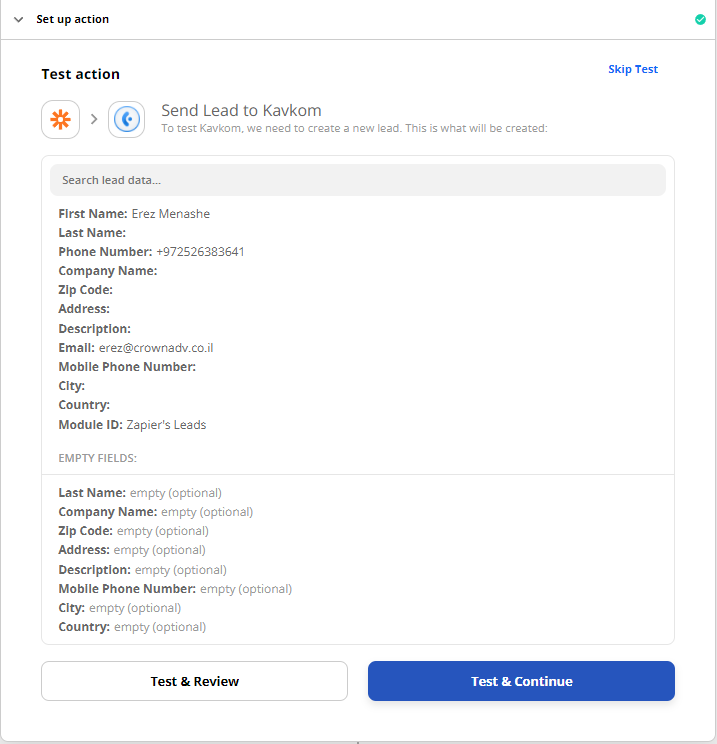
Task: Click the EMPTY FIELDS section label
Action: [x=98, y=458]
